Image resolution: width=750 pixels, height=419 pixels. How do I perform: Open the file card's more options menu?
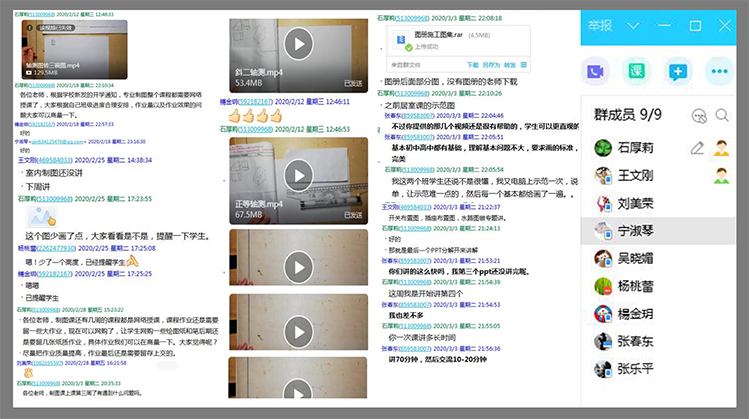point(524,65)
